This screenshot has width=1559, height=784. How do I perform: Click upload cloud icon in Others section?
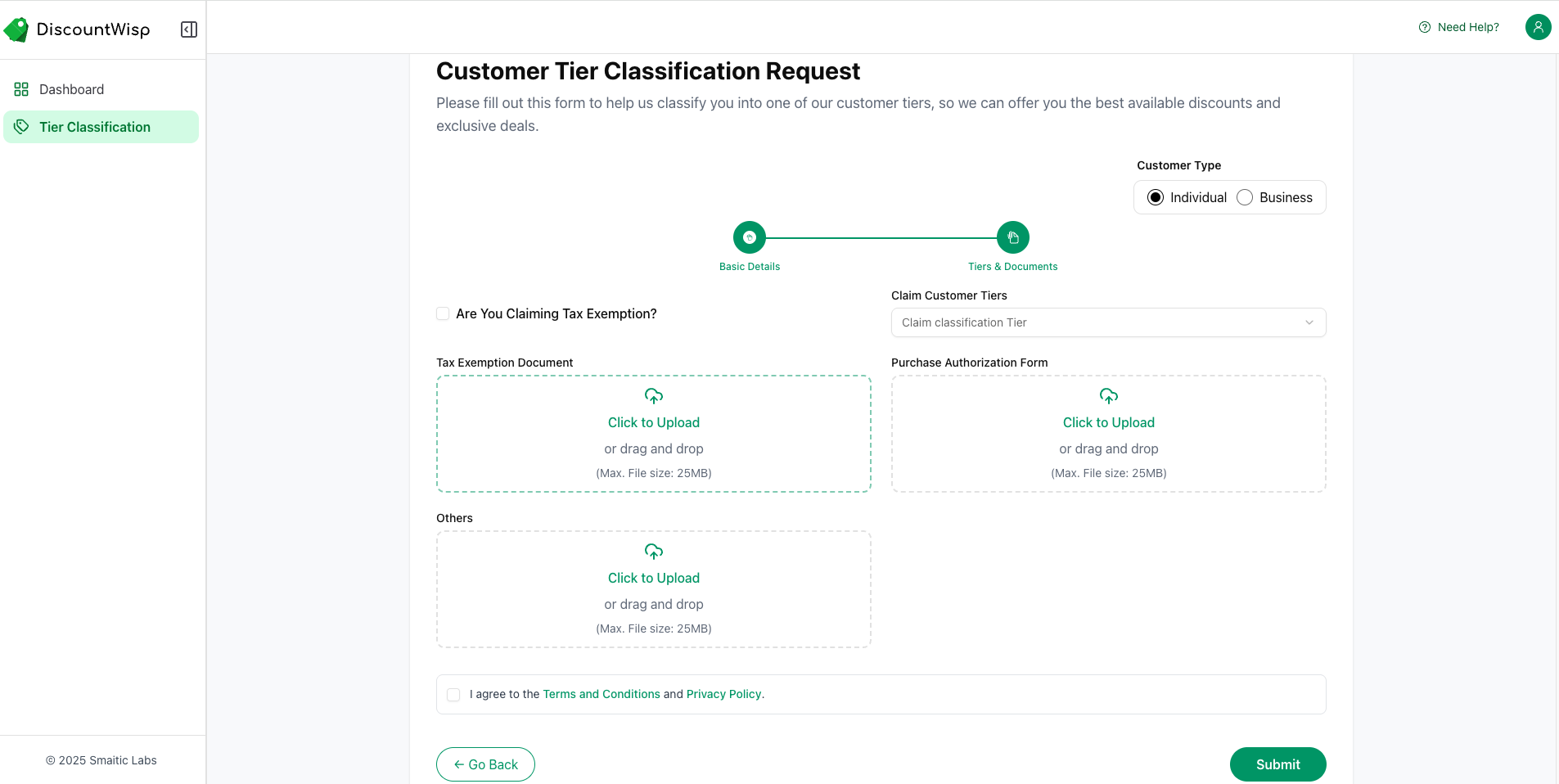pyautogui.click(x=653, y=552)
